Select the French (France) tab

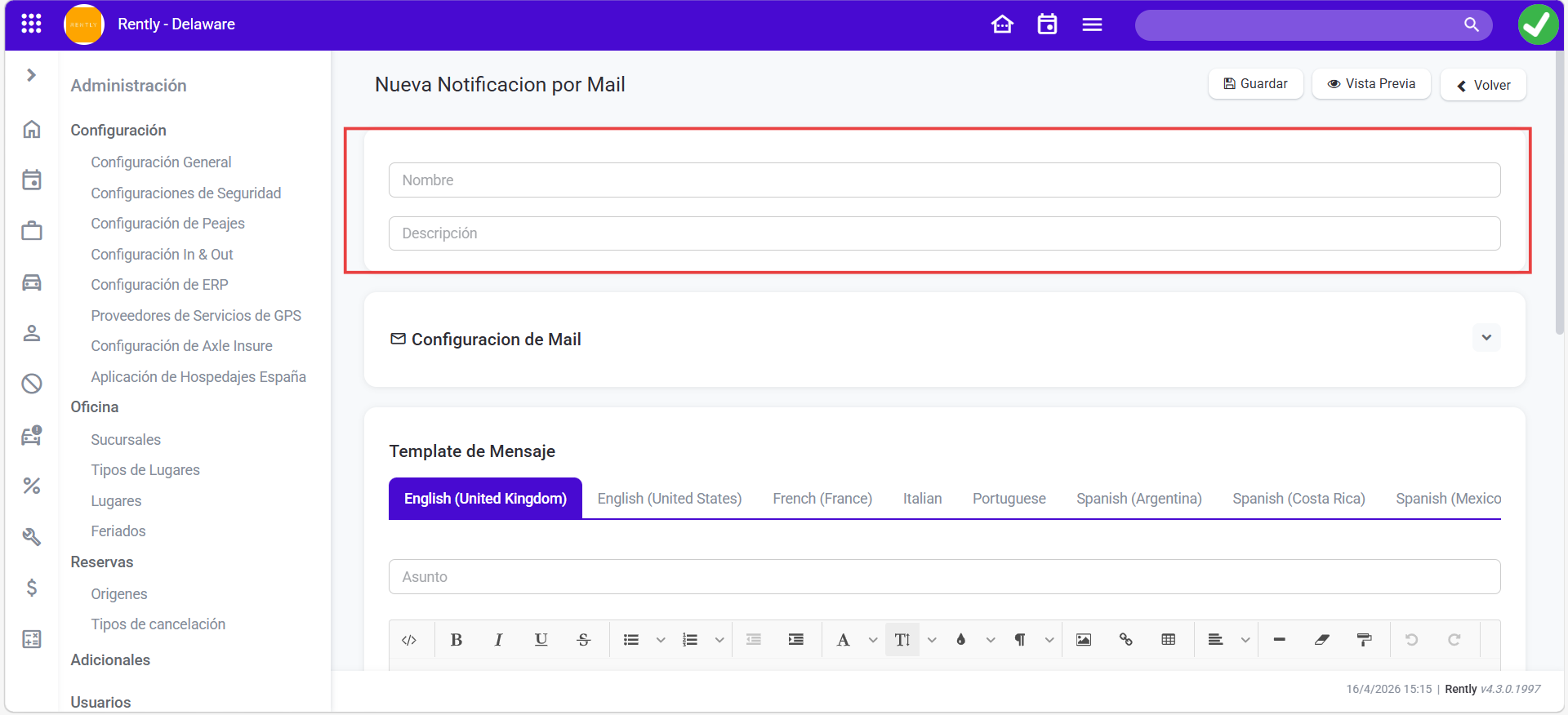[822, 499]
